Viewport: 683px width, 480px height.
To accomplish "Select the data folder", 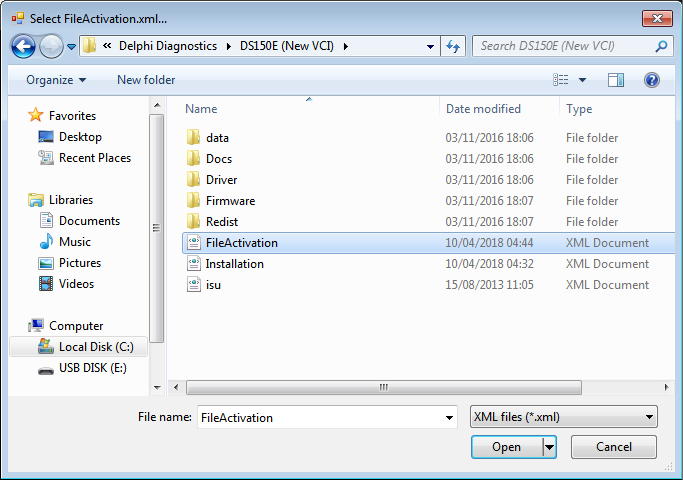I will point(217,138).
